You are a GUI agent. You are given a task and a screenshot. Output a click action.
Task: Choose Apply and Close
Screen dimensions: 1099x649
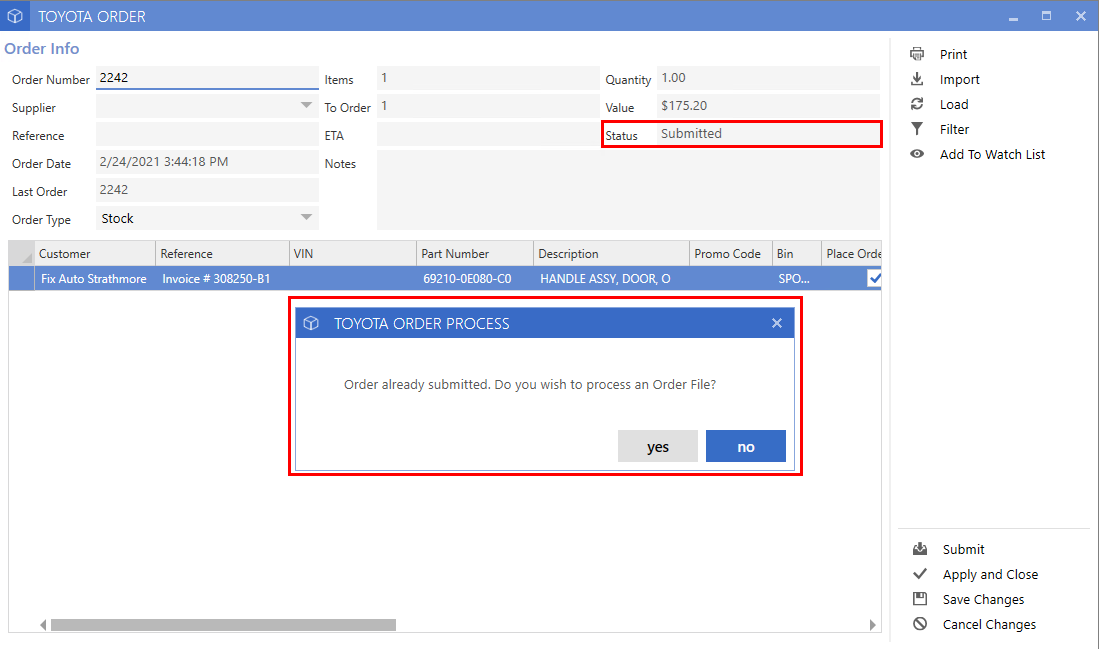(x=990, y=575)
